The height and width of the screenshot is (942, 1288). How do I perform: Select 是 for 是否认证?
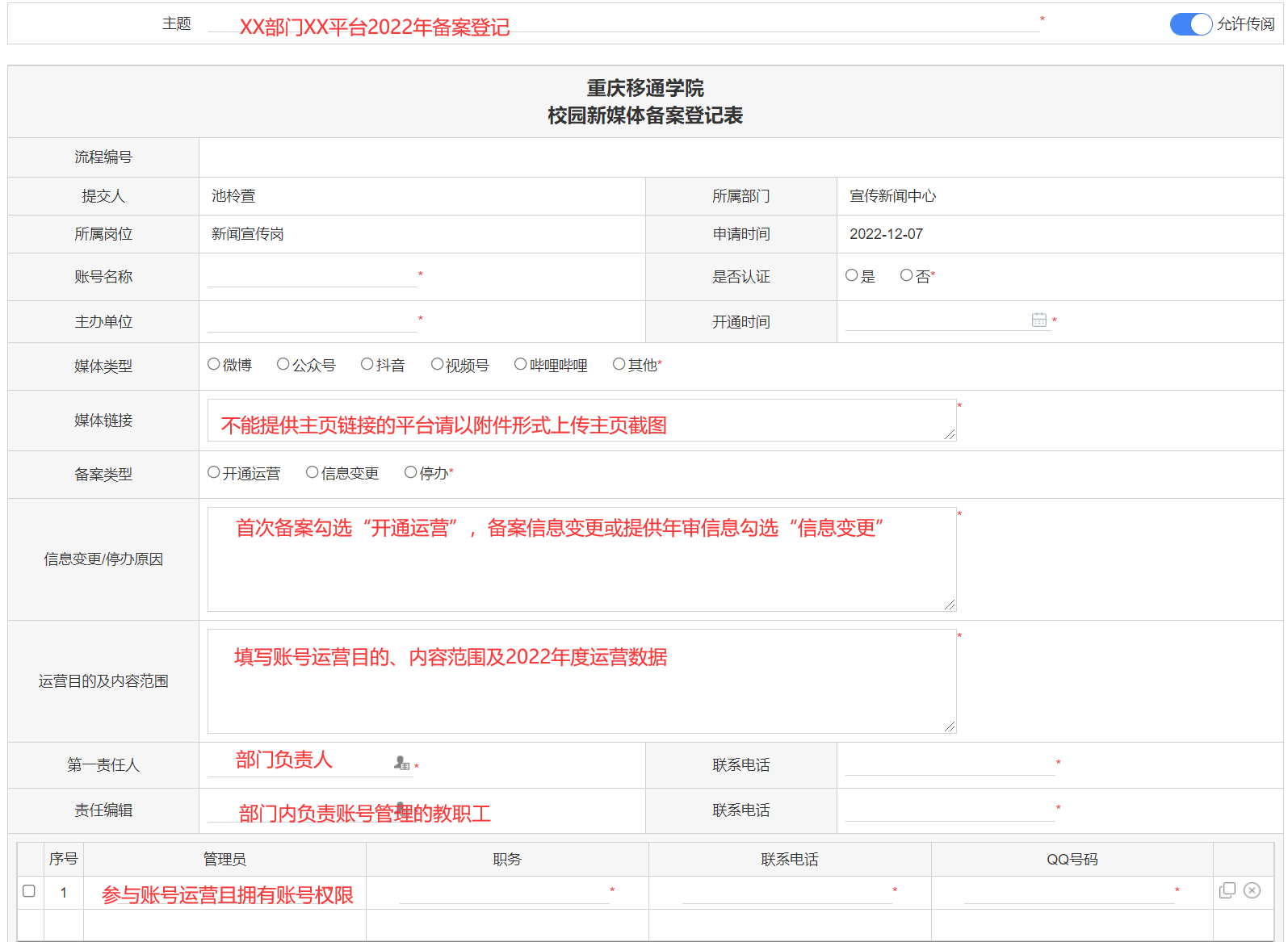852,276
